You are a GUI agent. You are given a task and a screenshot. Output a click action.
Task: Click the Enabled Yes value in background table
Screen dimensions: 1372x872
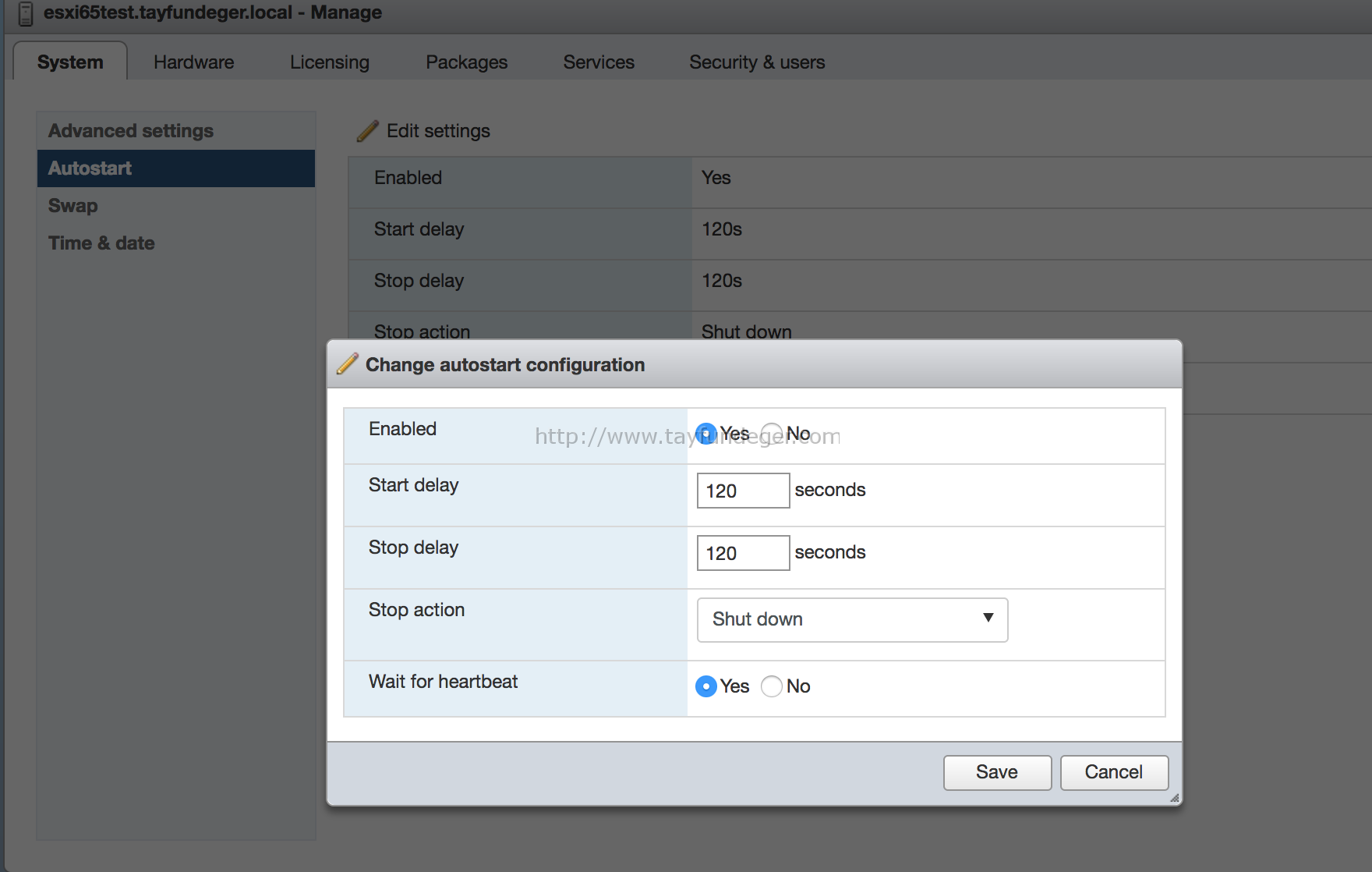716,178
